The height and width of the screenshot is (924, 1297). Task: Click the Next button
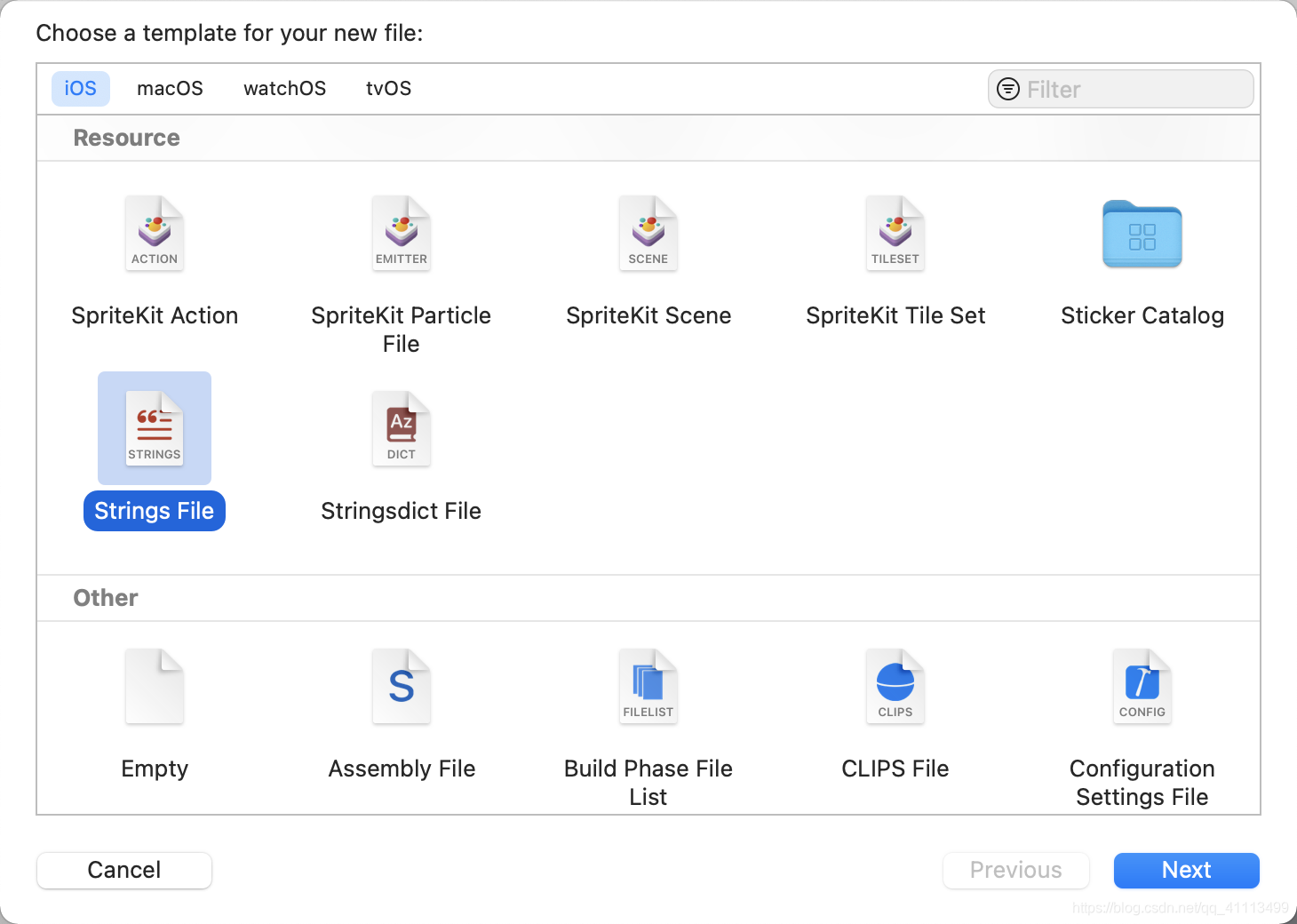[x=1187, y=870]
